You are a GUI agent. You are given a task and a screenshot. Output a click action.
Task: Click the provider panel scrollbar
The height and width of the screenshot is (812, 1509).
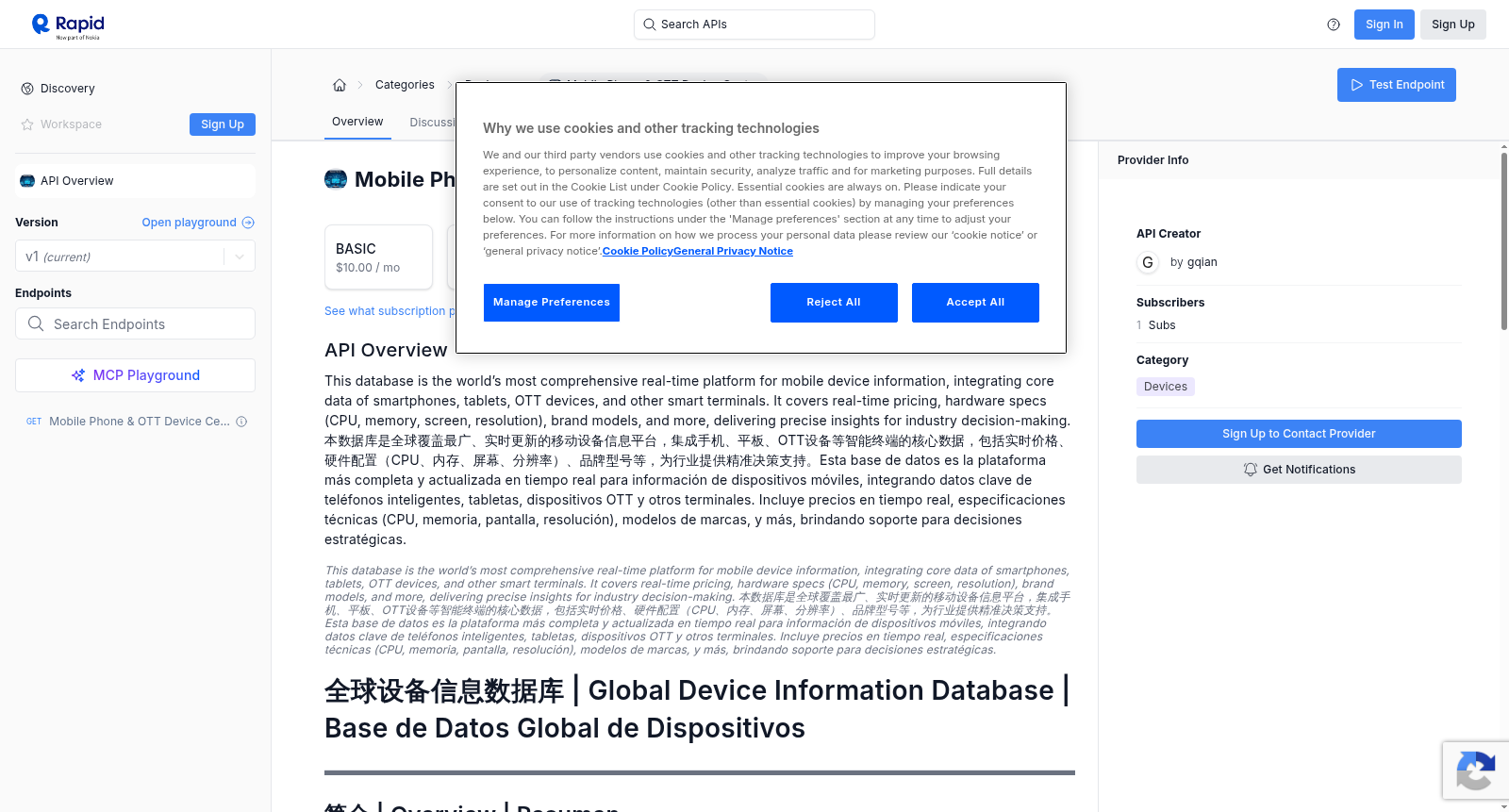(1504, 240)
